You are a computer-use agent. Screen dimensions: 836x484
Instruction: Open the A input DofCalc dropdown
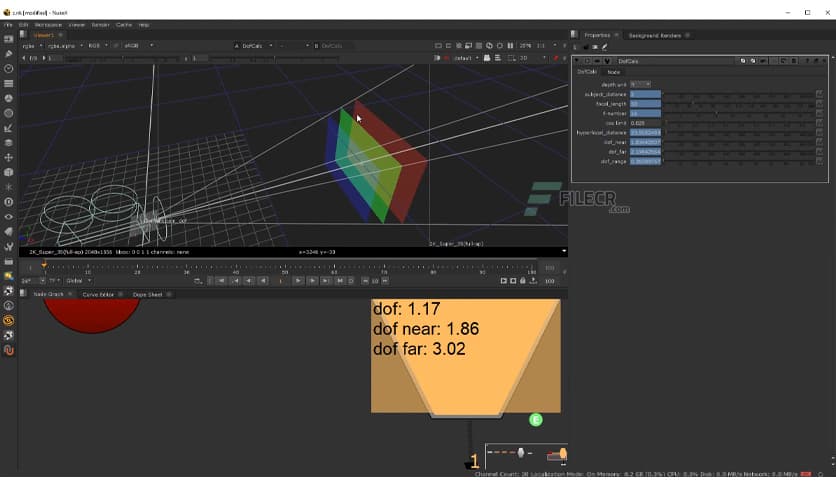point(256,46)
